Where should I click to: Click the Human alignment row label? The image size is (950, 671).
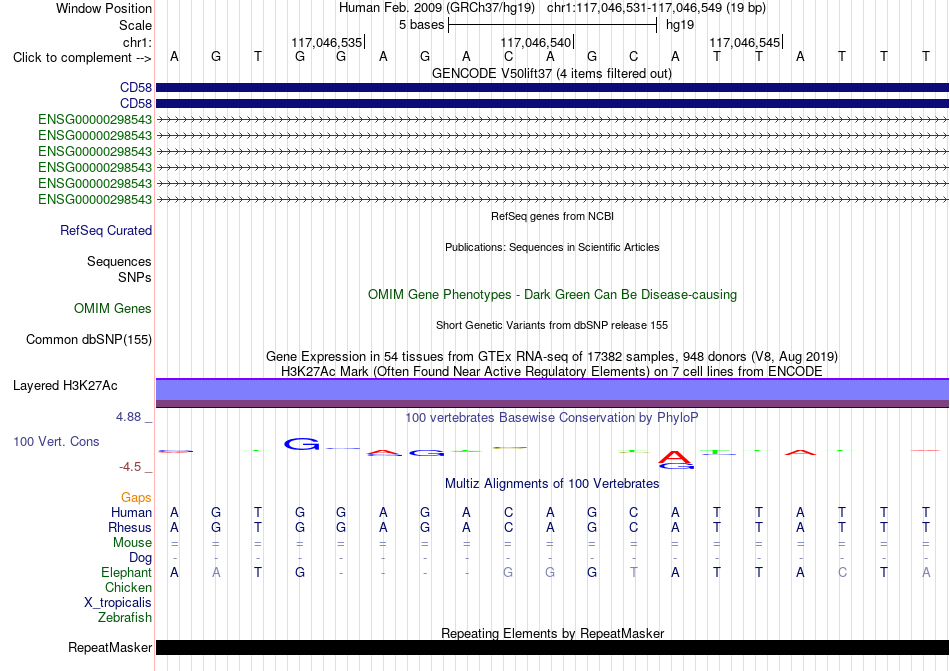pos(131,513)
